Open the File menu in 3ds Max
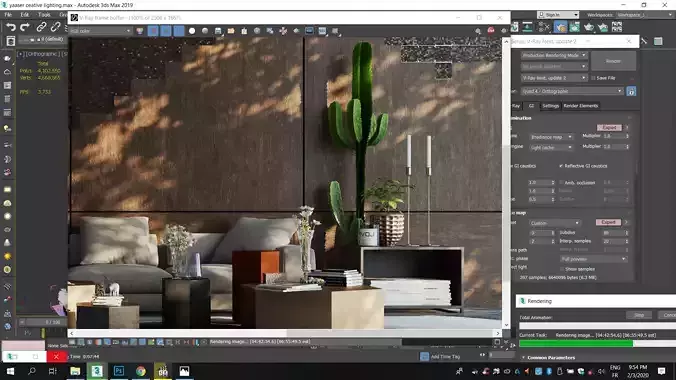676x380 pixels. 8,15
